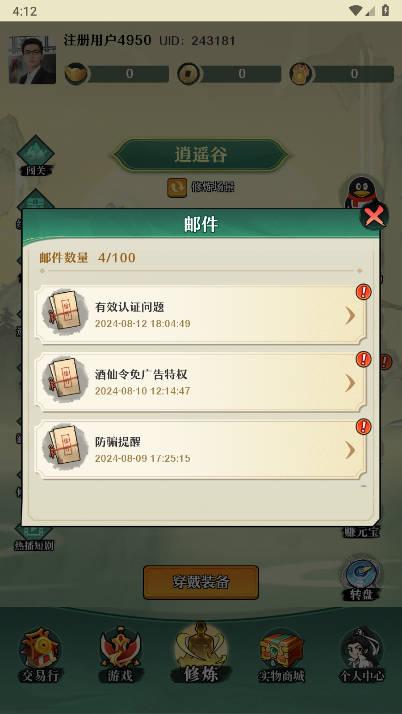402x714 pixels.
Task: Open the 实物商城 shop tab
Action: (281, 656)
